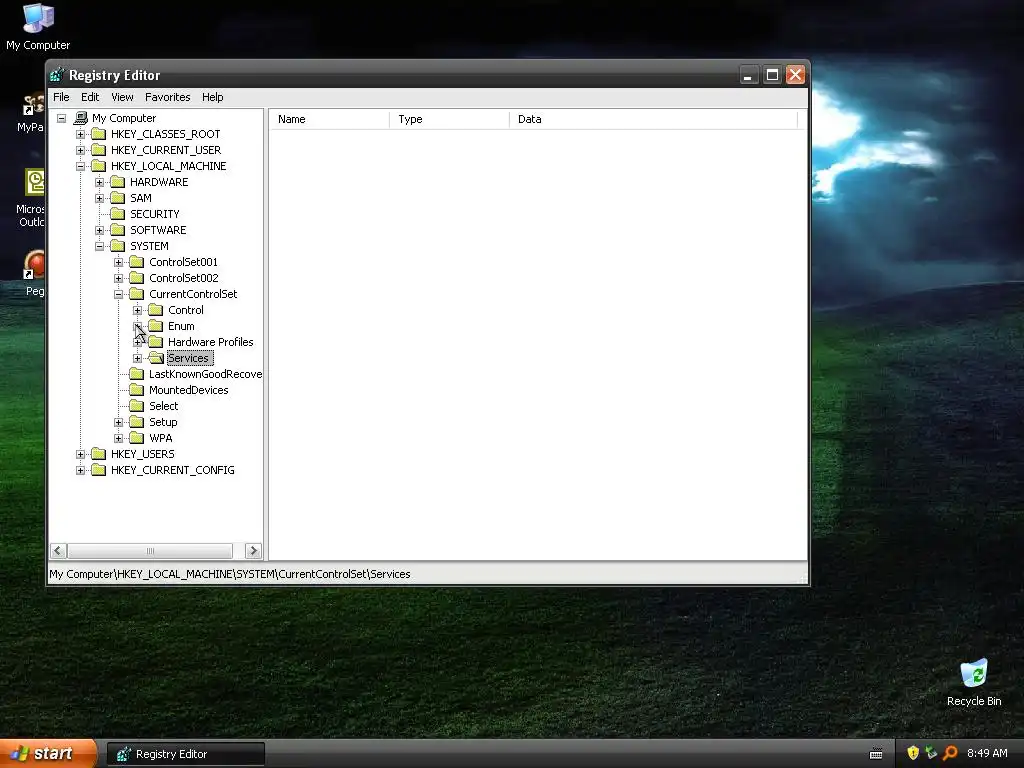Click the tree scrollbar left arrow
Image resolution: width=1024 pixels, height=768 pixels.
click(58, 551)
